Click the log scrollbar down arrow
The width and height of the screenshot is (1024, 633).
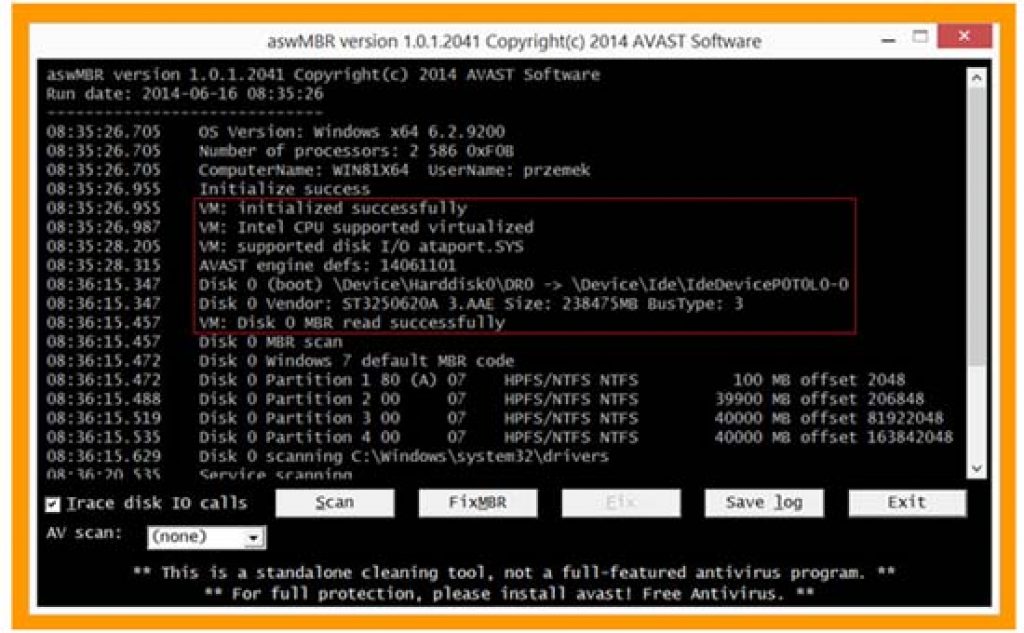(976, 468)
